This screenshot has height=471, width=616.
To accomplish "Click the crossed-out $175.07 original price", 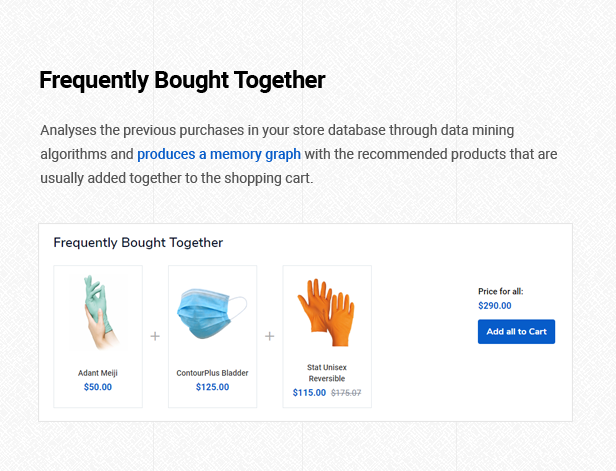I will coord(346,393).
